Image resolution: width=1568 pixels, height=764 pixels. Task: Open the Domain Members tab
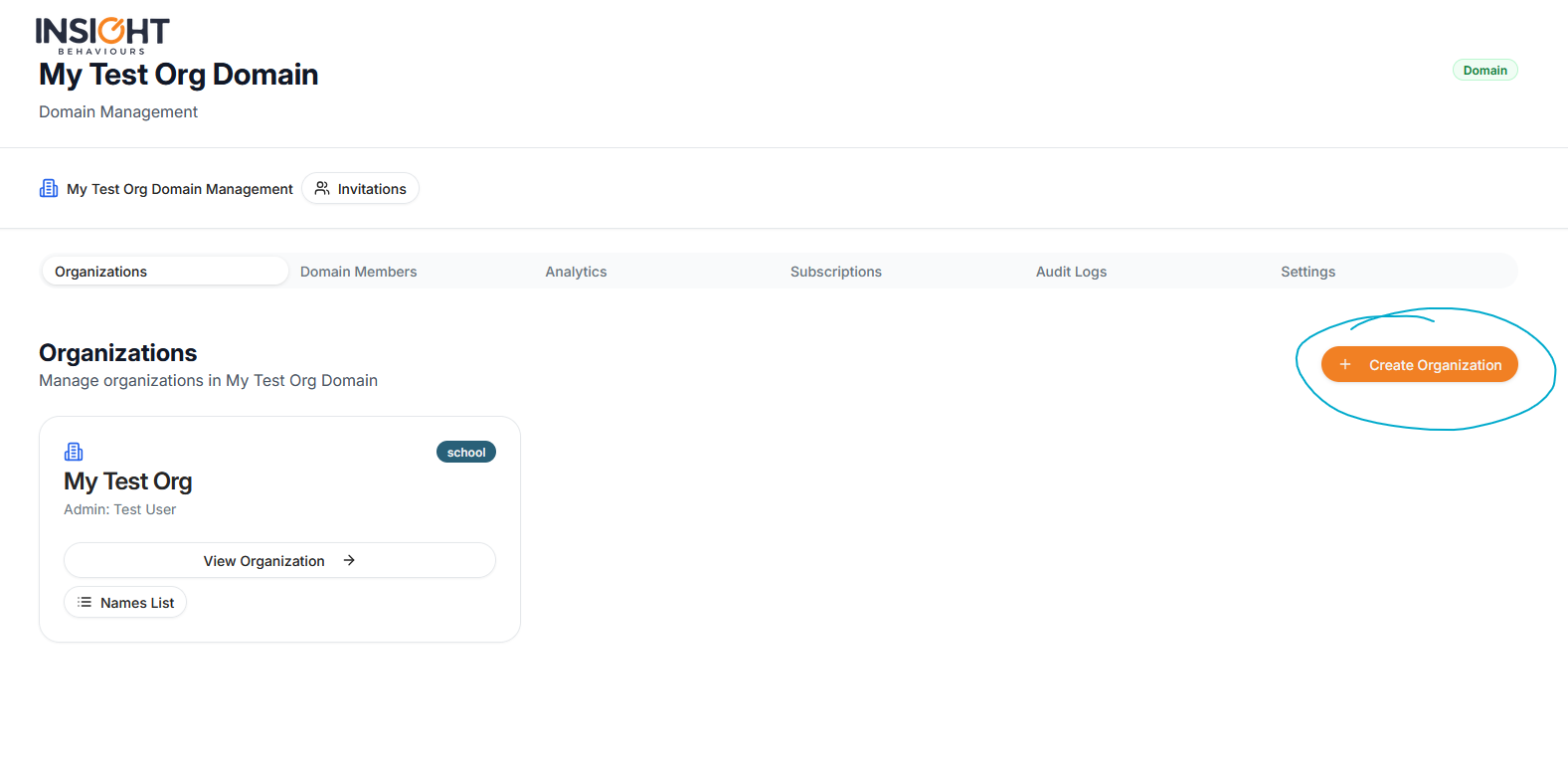coord(358,272)
